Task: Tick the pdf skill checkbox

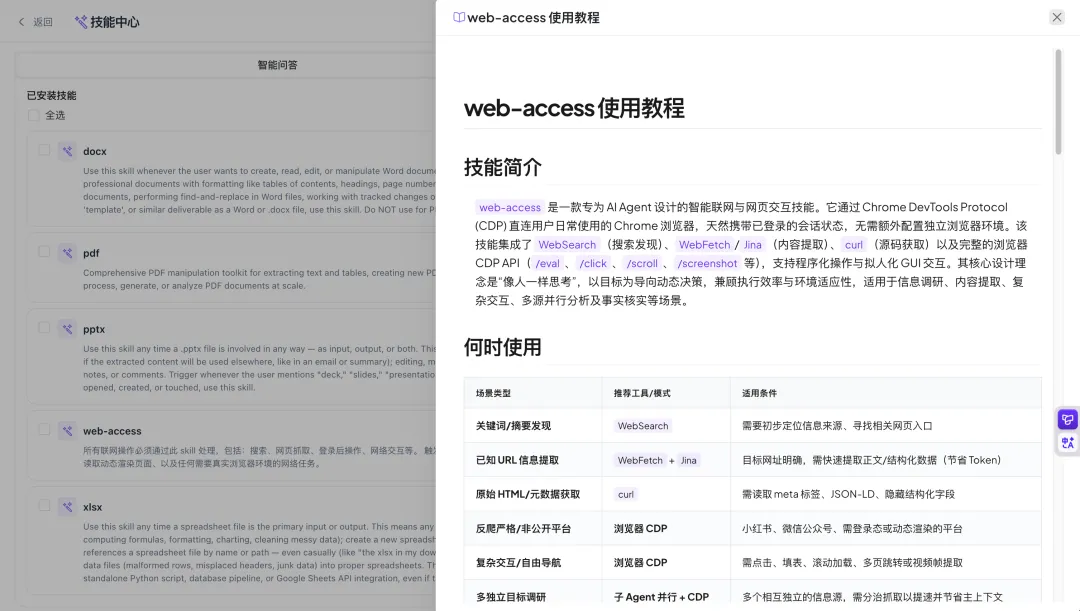Action: tap(44, 251)
